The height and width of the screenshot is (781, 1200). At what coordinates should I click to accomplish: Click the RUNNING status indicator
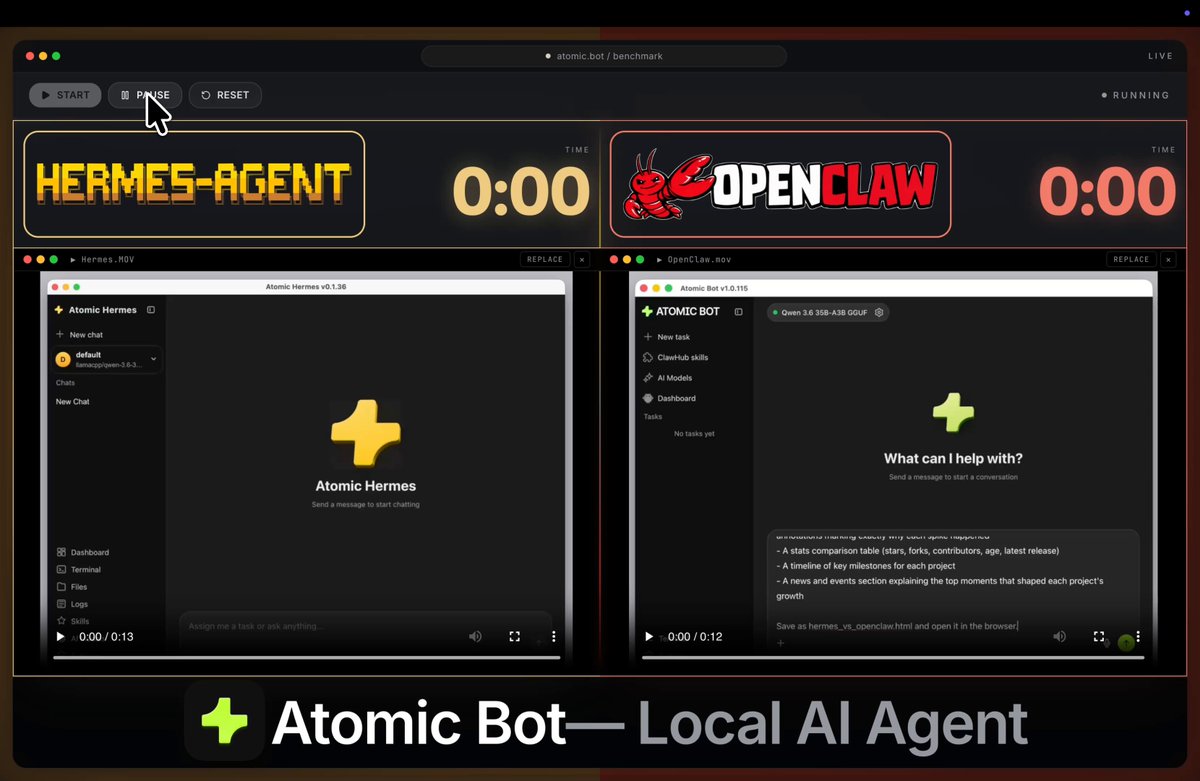click(x=1135, y=95)
